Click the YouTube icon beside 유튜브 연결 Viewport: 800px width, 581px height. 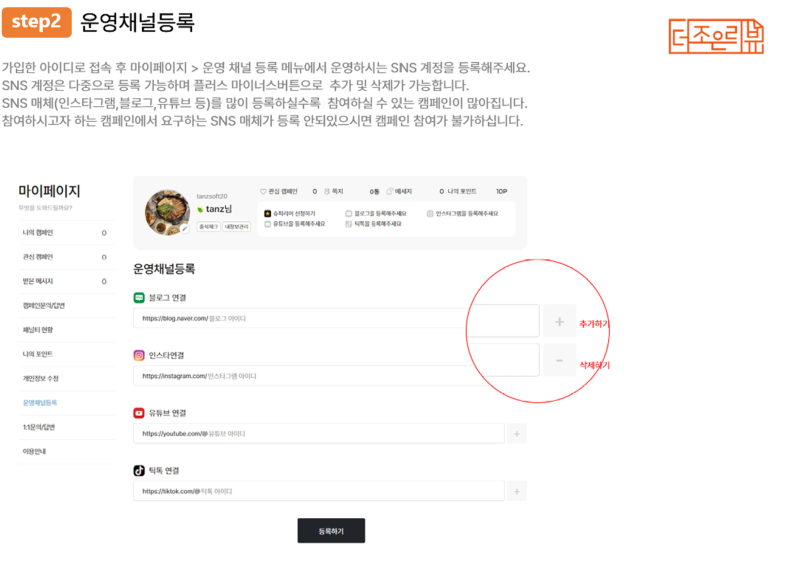(139, 412)
